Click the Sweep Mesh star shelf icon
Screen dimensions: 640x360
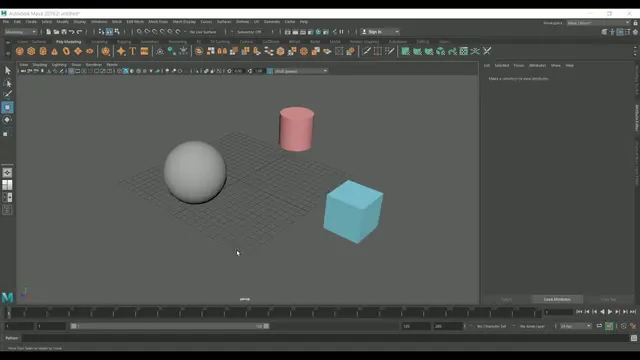(121, 51)
